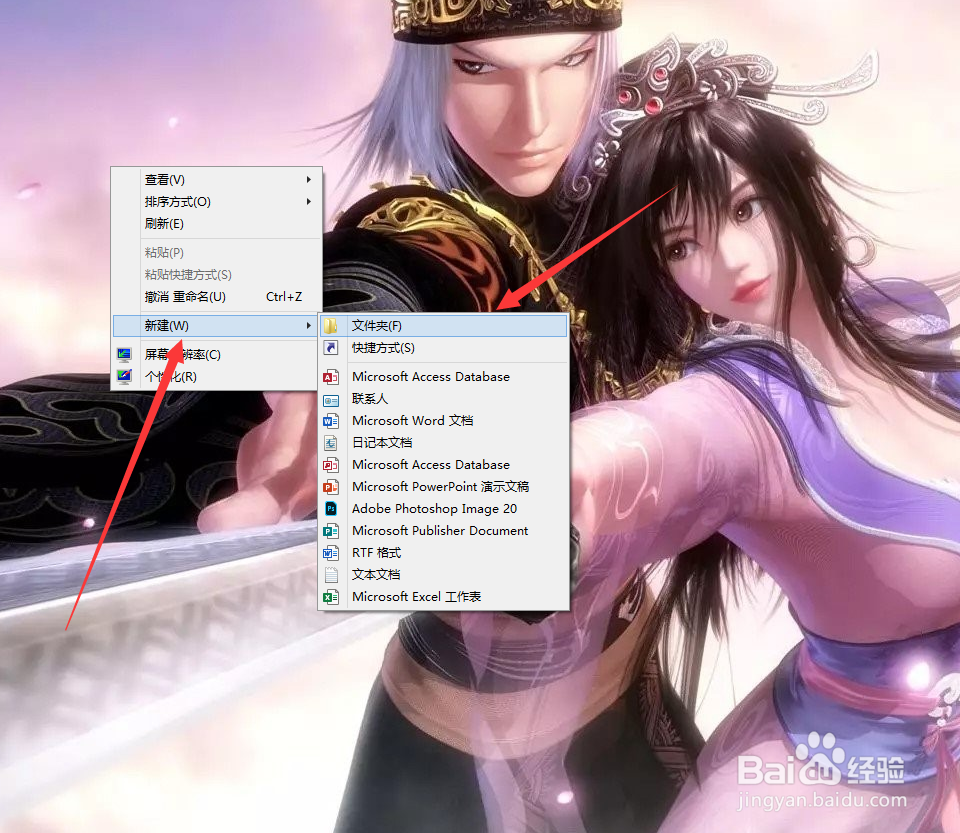Click the red Access icon directly above 联系人
The width and height of the screenshot is (960, 833).
pyautogui.click(x=331, y=377)
